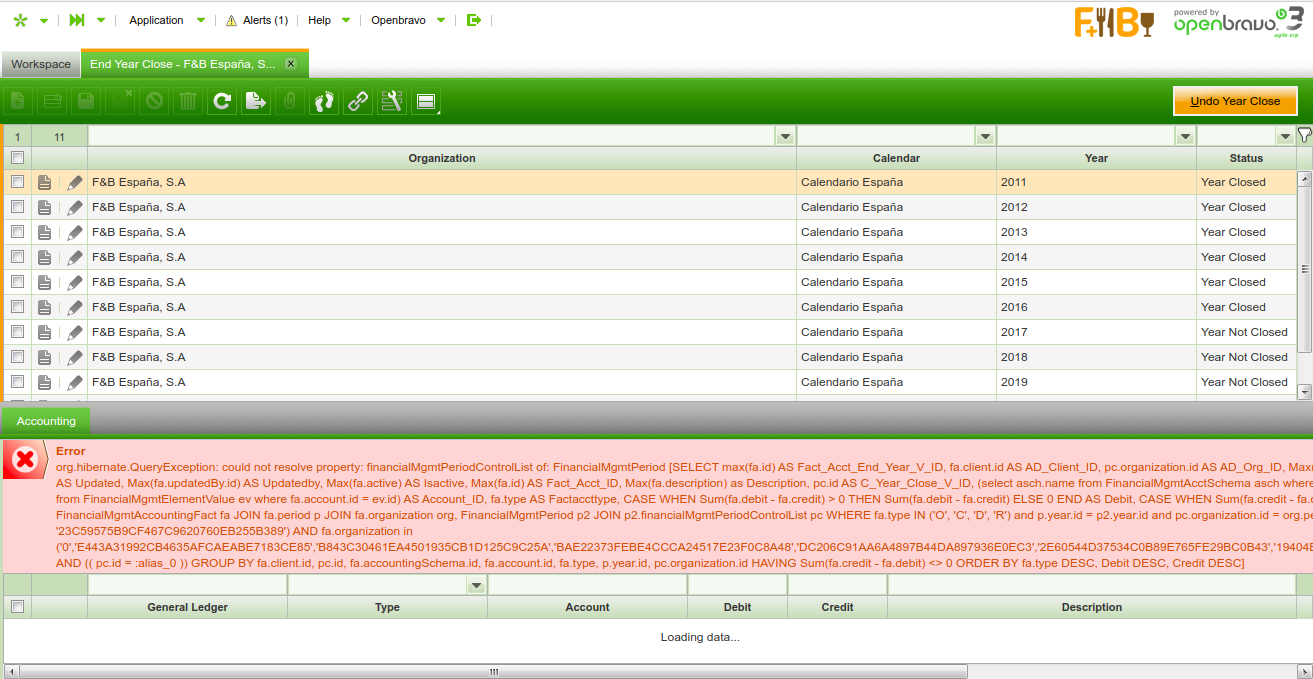Viewport: 1313px width, 679px height.
Task: Click the edit pencil for year 2011
Action: (x=75, y=182)
